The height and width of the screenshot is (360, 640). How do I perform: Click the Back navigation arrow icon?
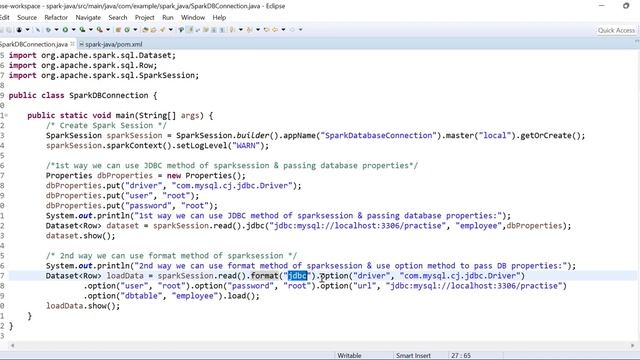pyautogui.click(x=275, y=29)
